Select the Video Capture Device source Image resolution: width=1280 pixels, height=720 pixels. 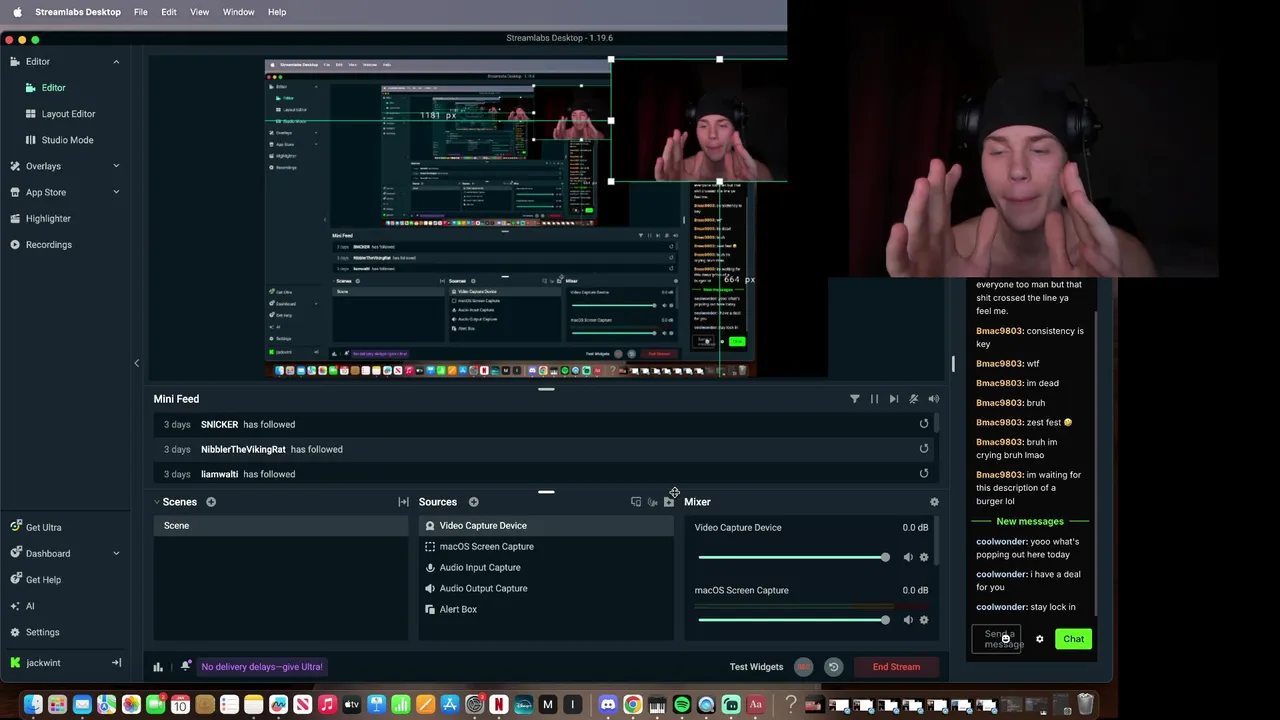[546, 526]
